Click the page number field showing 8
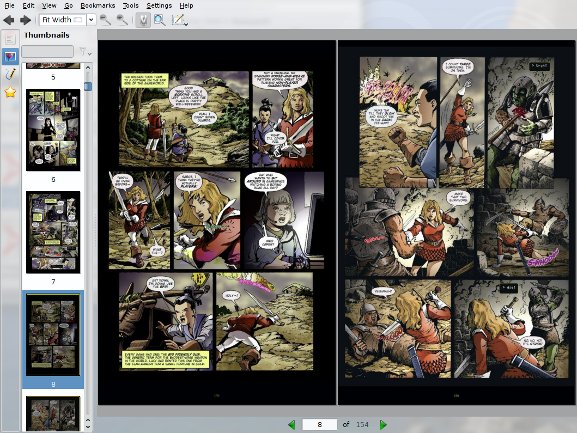577x433 pixels. [x=319, y=425]
